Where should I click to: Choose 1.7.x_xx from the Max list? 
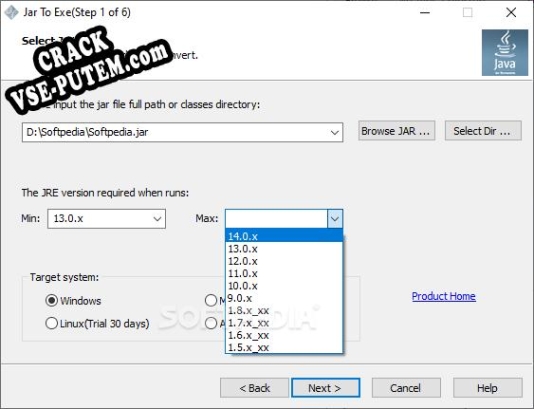(x=284, y=323)
